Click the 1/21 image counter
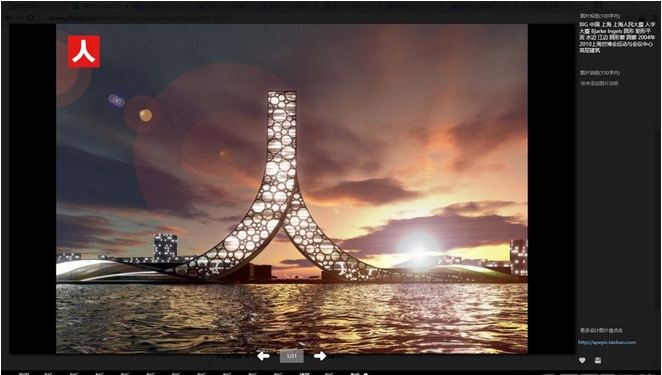This screenshot has width=662, height=375. [x=291, y=356]
